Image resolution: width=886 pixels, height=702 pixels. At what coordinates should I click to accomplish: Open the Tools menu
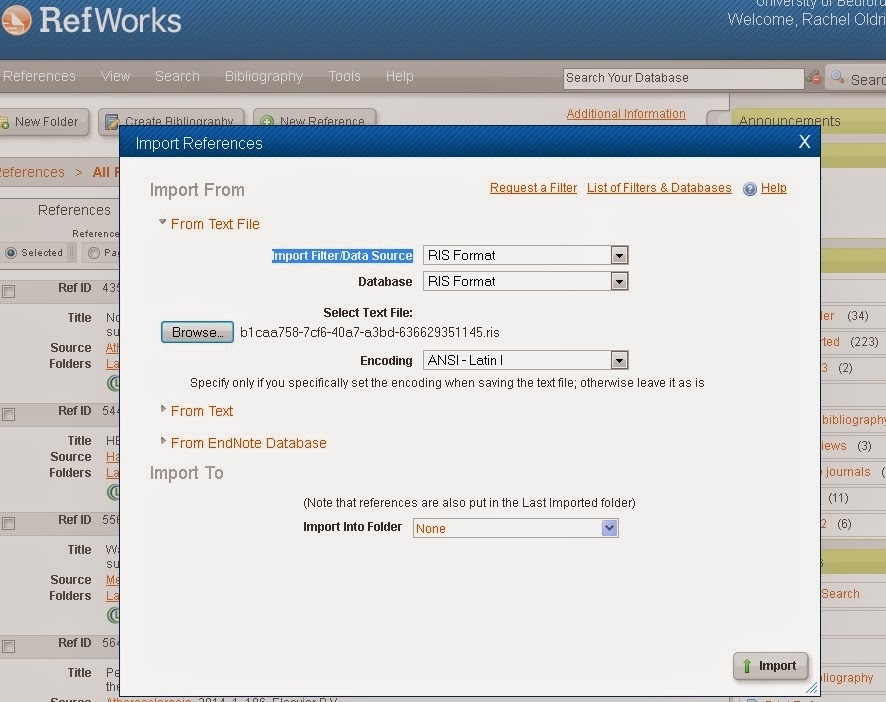tap(345, 76)
